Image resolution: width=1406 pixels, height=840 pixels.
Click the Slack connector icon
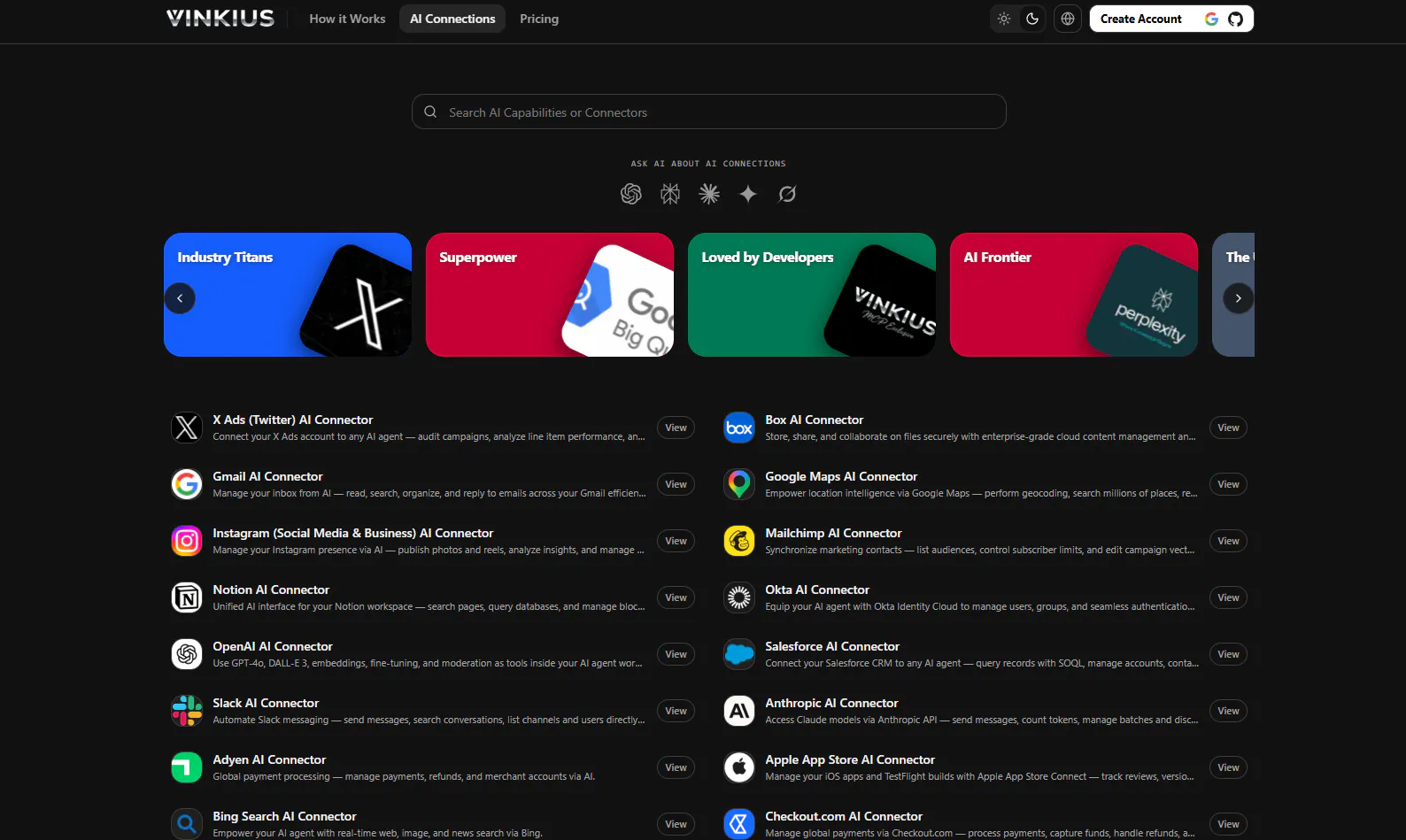(x=187, y=711)
